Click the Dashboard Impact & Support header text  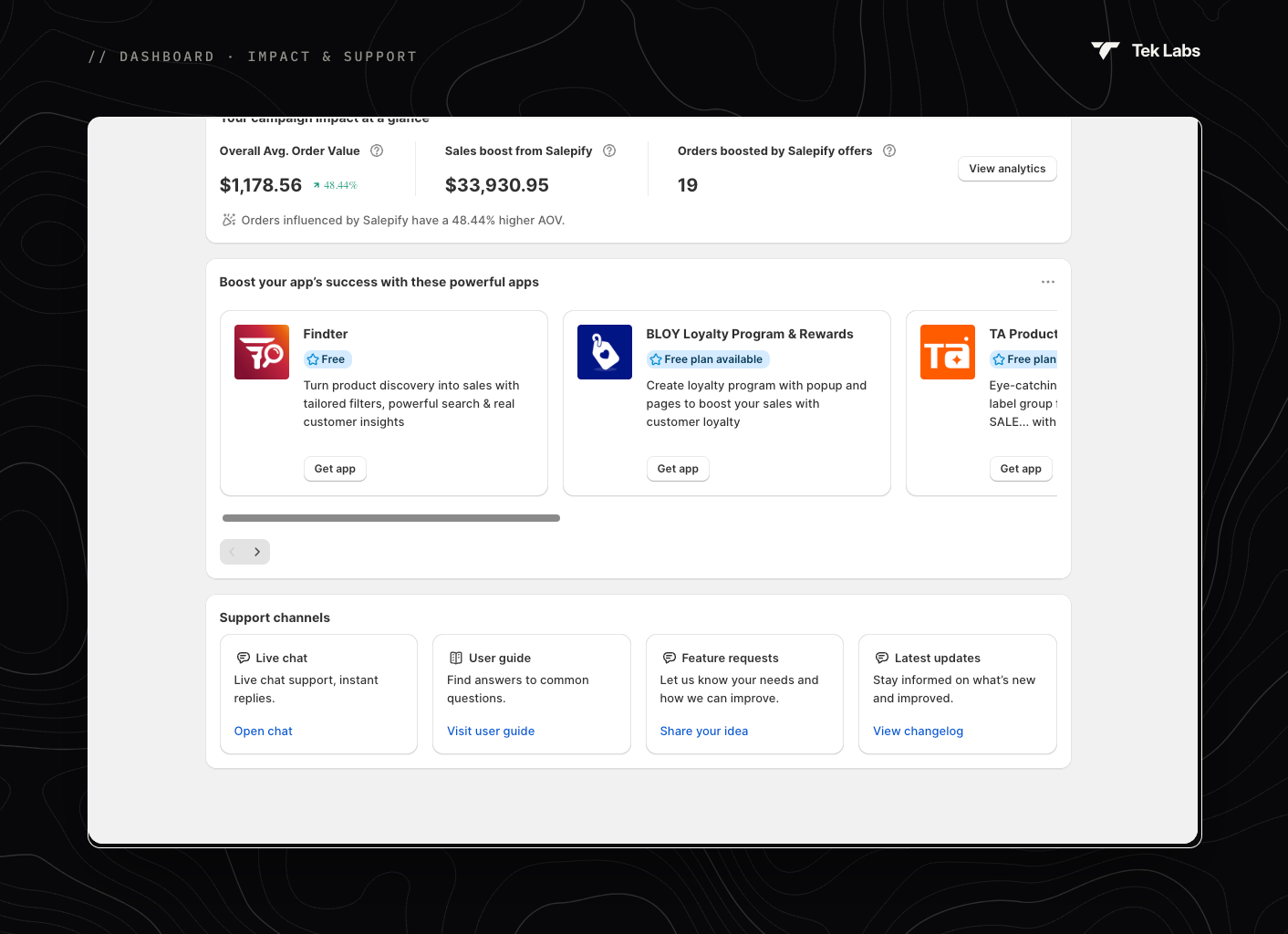[x=253, y=57]
